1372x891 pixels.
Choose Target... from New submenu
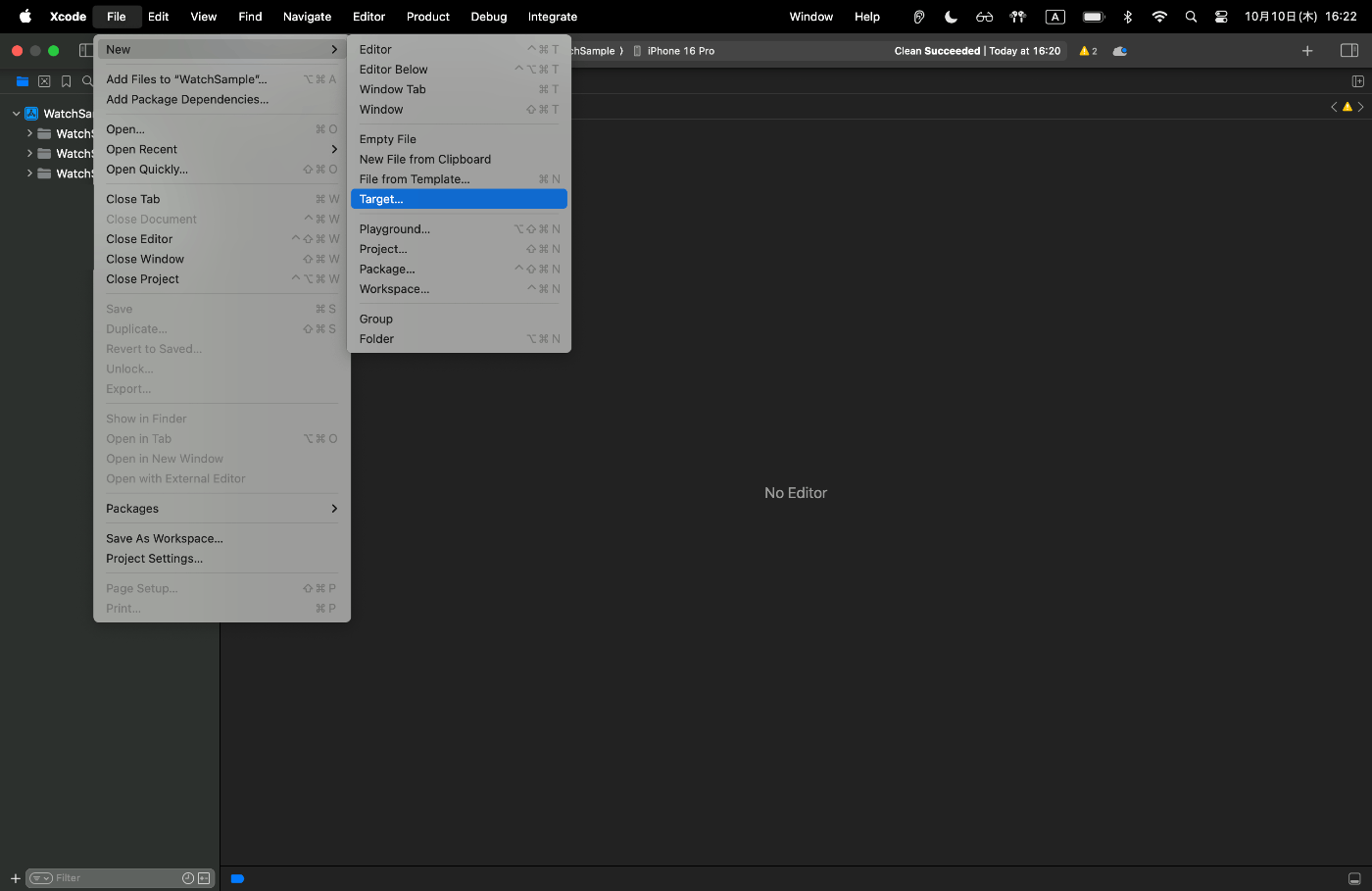459,199
